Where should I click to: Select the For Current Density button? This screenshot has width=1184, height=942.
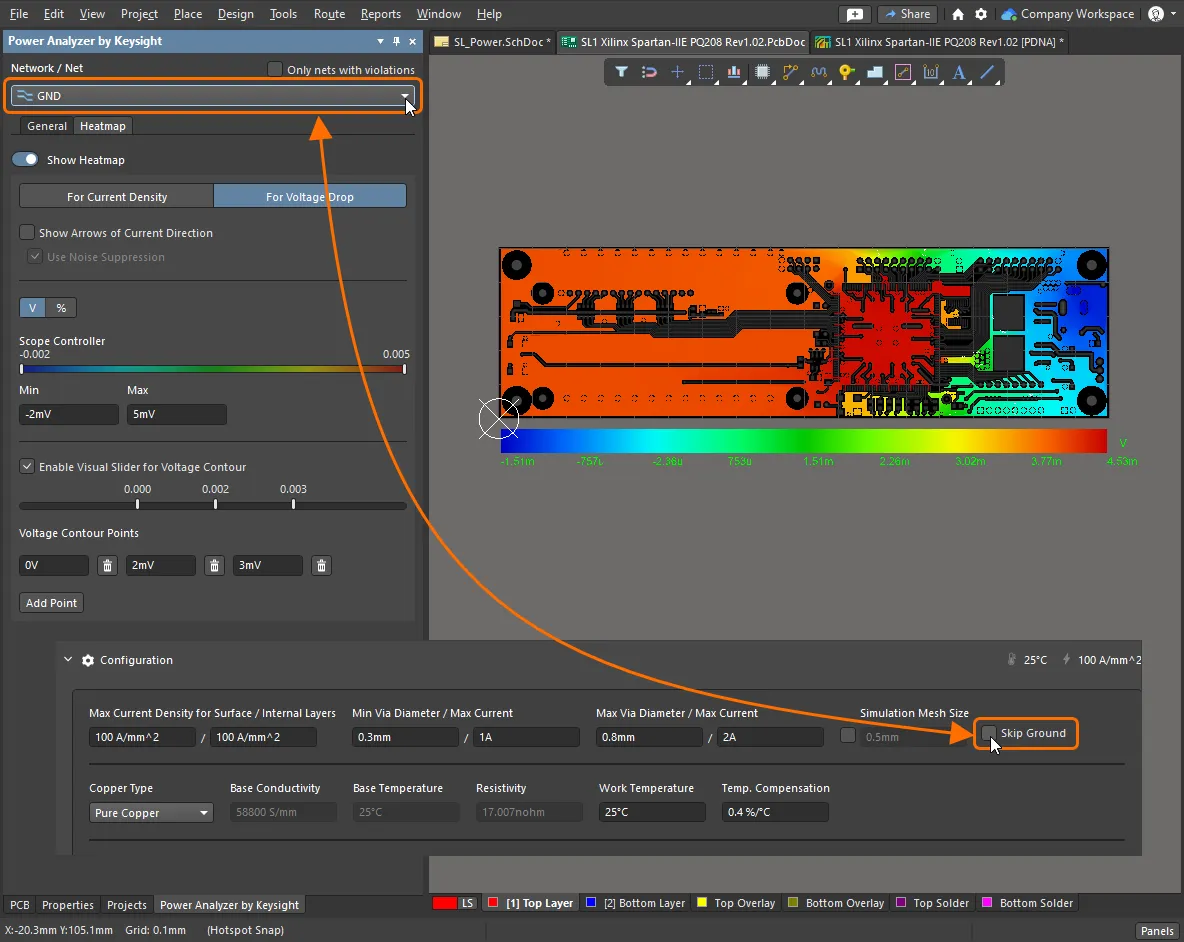pyautogui.click(x=117, y=197)
